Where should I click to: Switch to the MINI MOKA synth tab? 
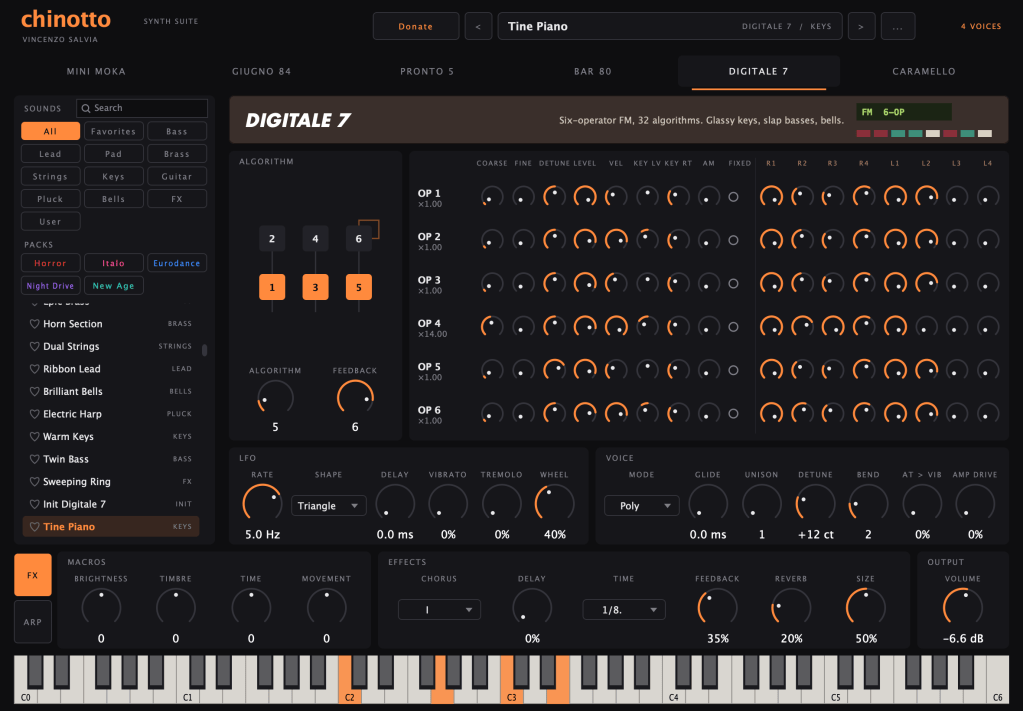click(96, 72)
